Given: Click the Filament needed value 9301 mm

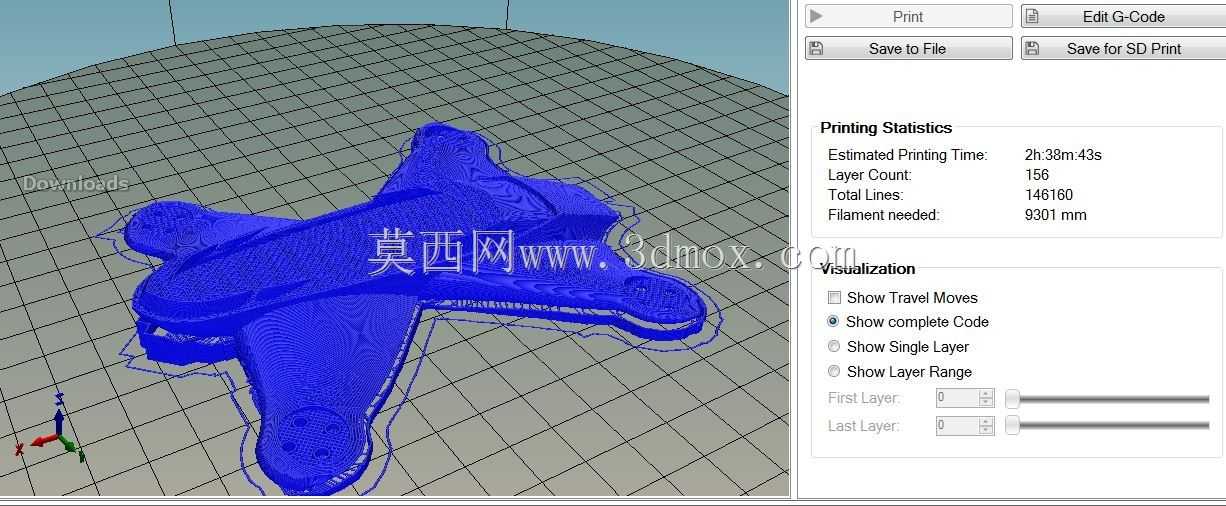Looking at the screenshot, I should (1055, 215).
